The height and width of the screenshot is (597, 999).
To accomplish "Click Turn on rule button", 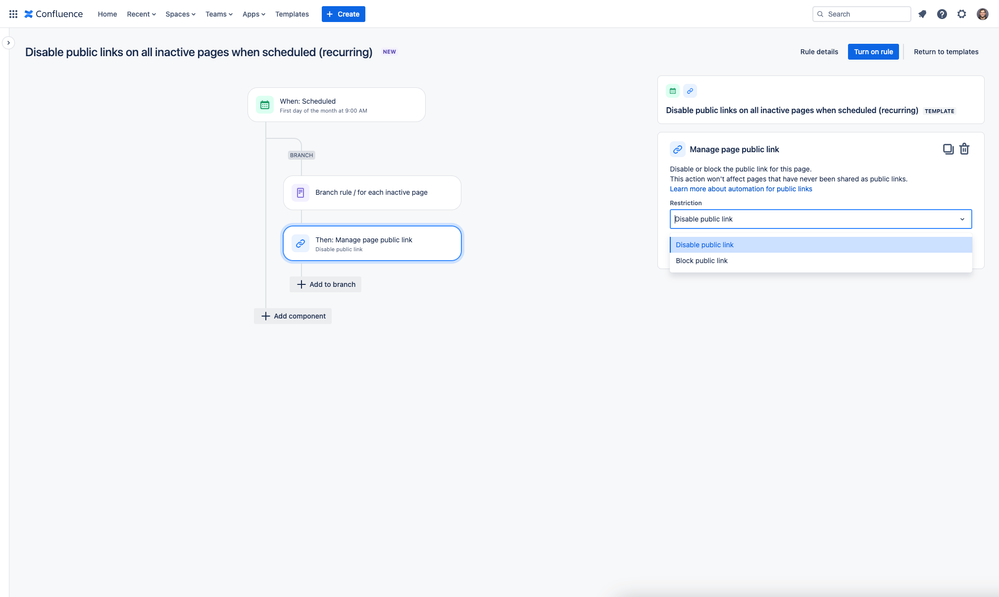I will coord(873,52).
